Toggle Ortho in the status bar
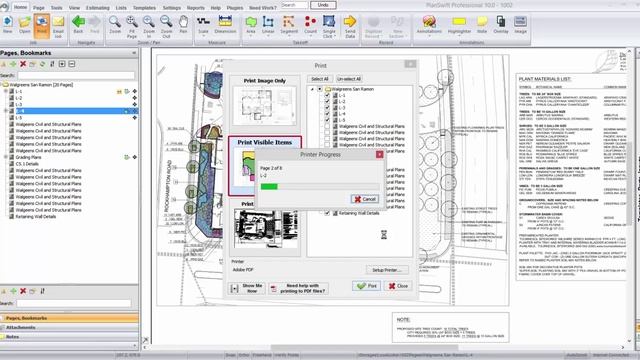The image size is (640, 360). pos(244,355)
